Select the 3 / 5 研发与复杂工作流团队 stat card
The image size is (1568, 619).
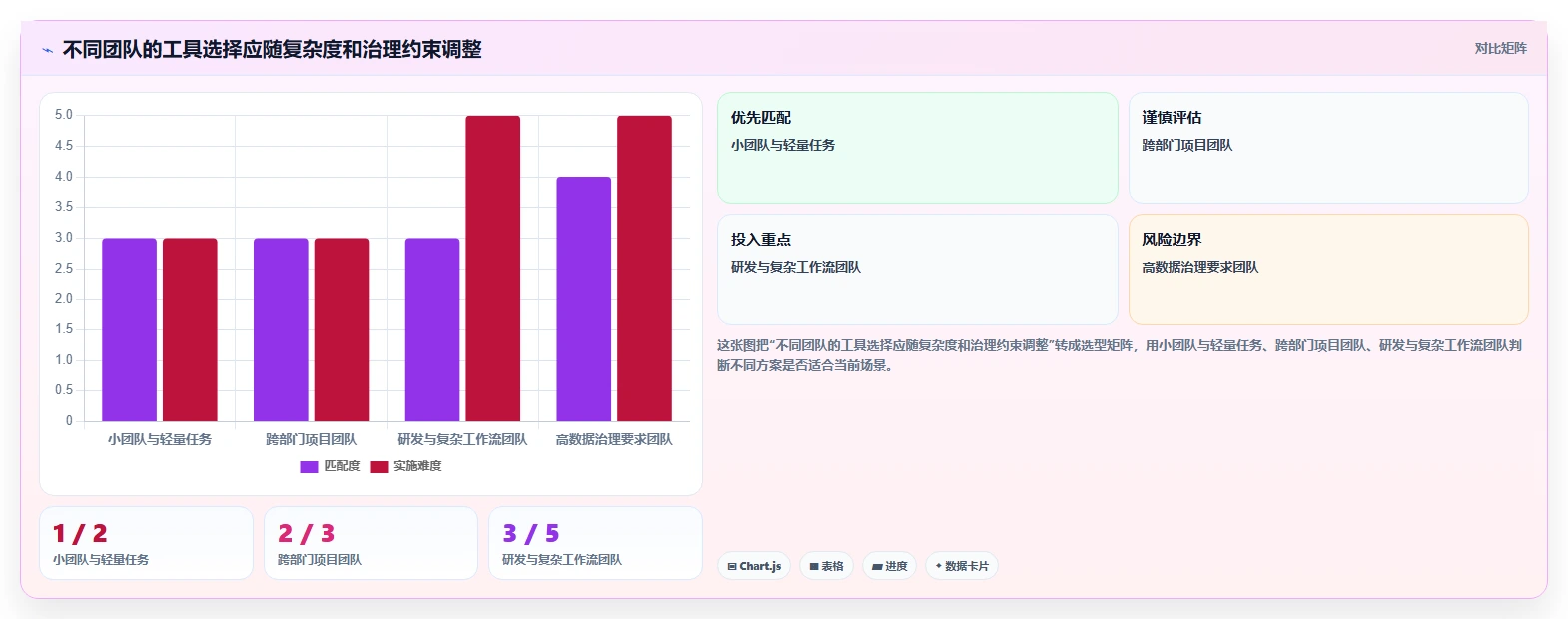tap(595, 543)
